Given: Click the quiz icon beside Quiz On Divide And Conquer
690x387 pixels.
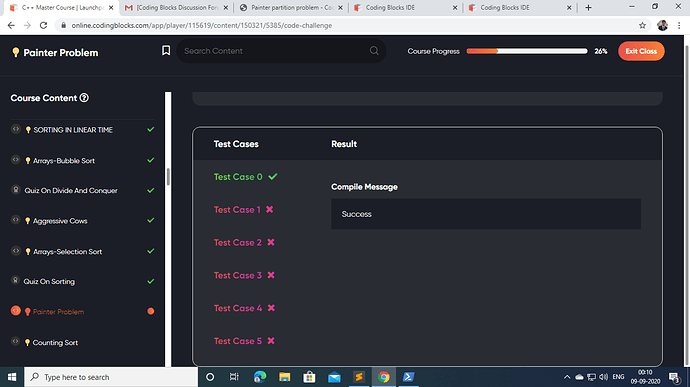Looking at the screenshot, I should pyautogui.click(x=16, y=190).
